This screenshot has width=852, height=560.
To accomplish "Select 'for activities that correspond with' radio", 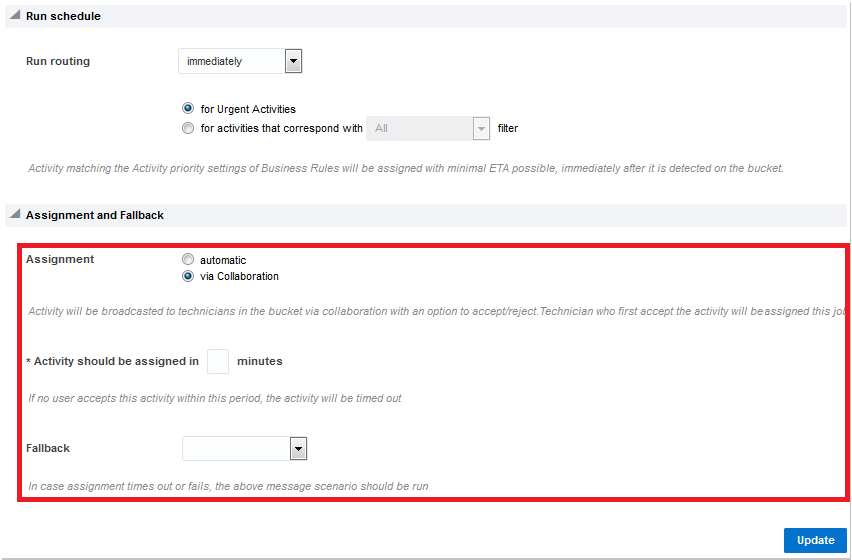I will pyautogui.click(x=188, y=128).
